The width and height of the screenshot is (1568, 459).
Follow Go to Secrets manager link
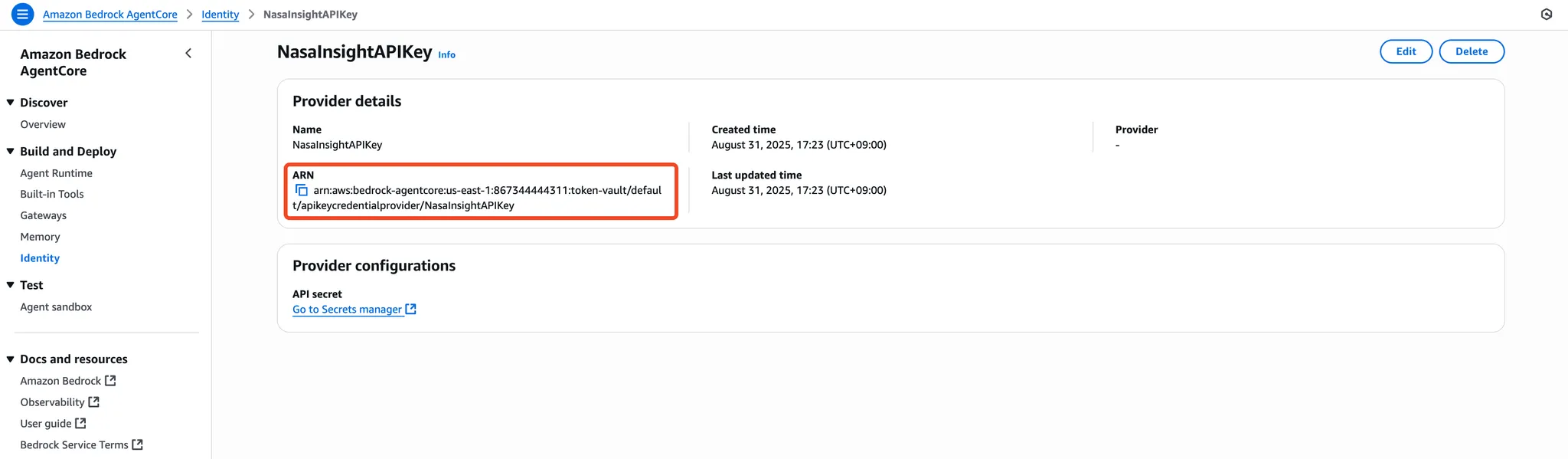(347, 310)
